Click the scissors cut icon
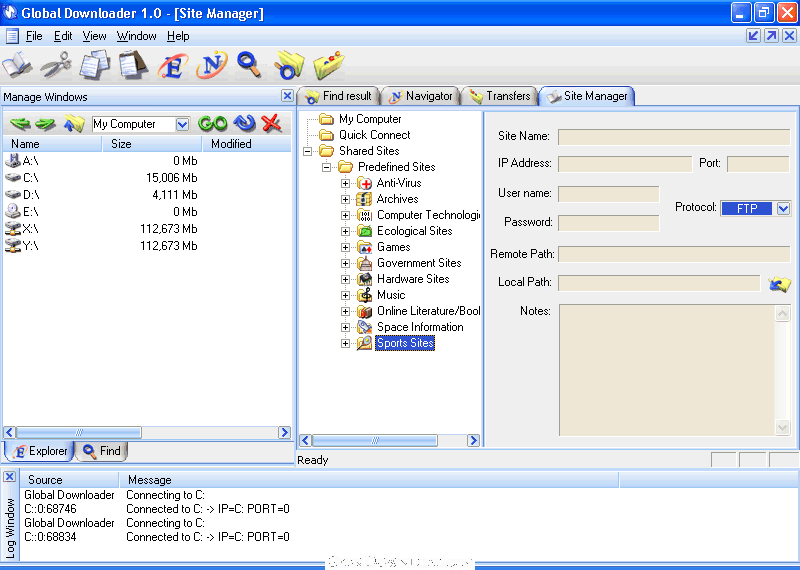The image size is (800, 570). click(x=56, y=65)
